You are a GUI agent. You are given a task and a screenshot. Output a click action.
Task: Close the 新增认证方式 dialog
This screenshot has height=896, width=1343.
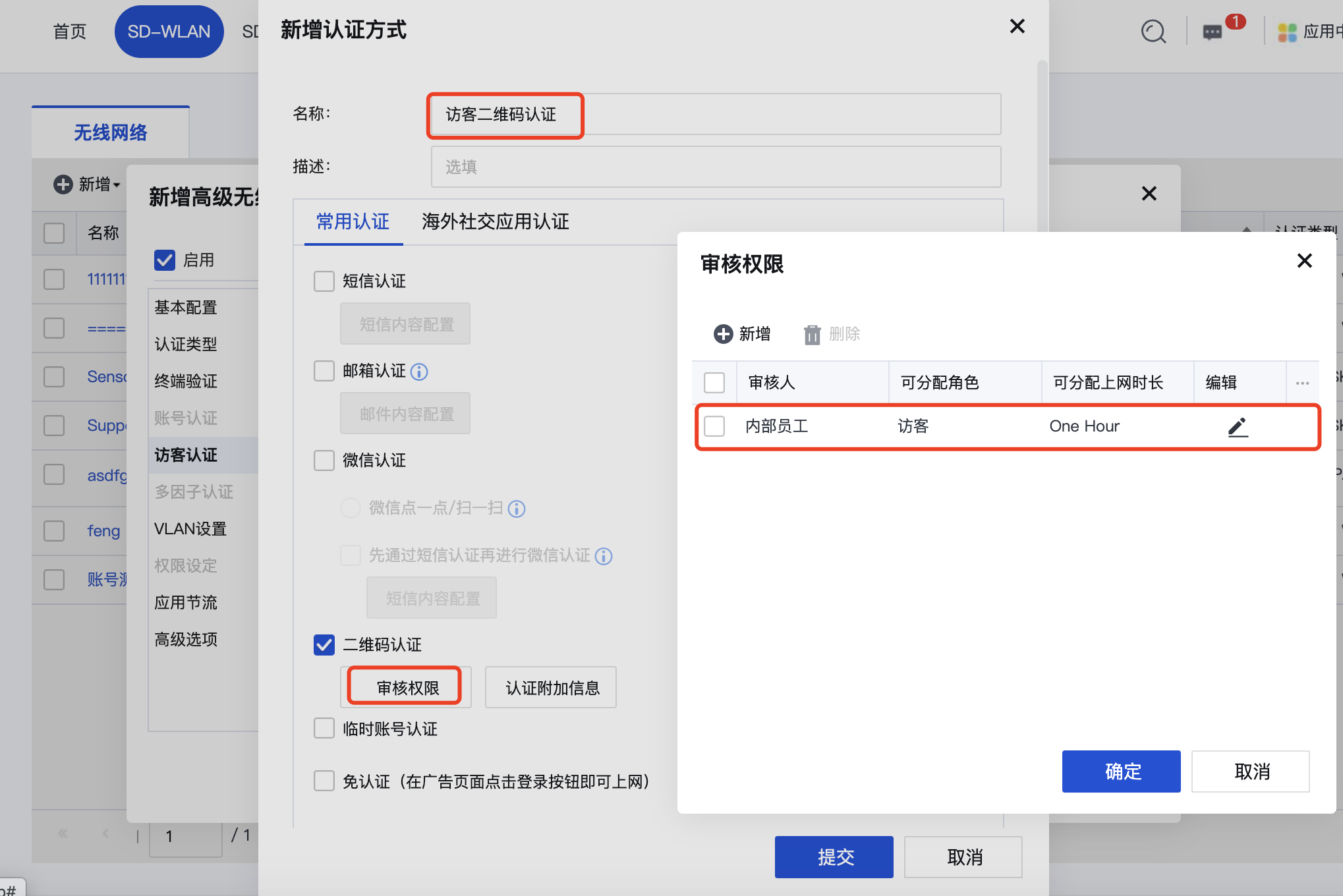(1017, 26)
